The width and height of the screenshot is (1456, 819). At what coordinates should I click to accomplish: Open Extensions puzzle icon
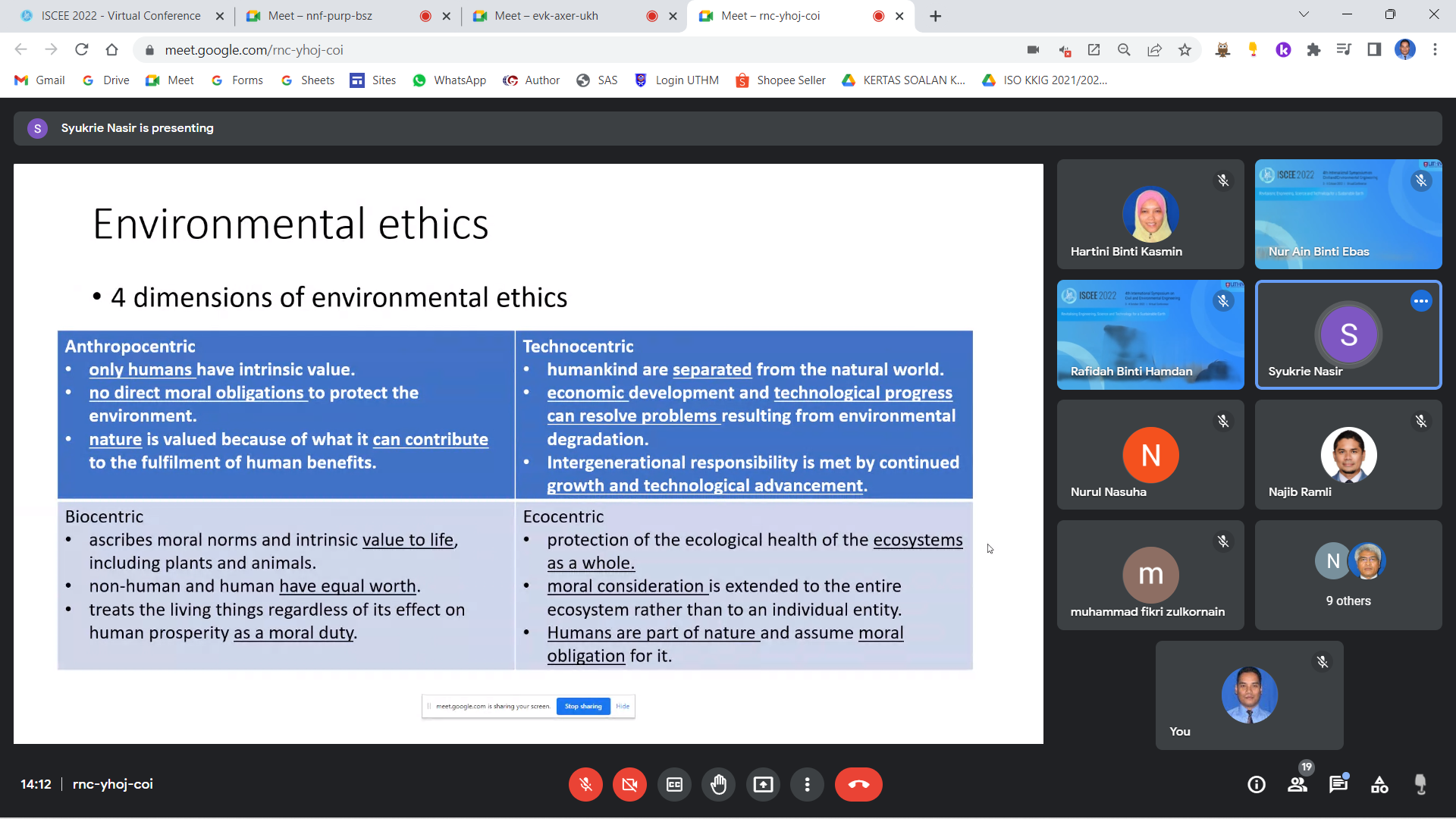1313,49
